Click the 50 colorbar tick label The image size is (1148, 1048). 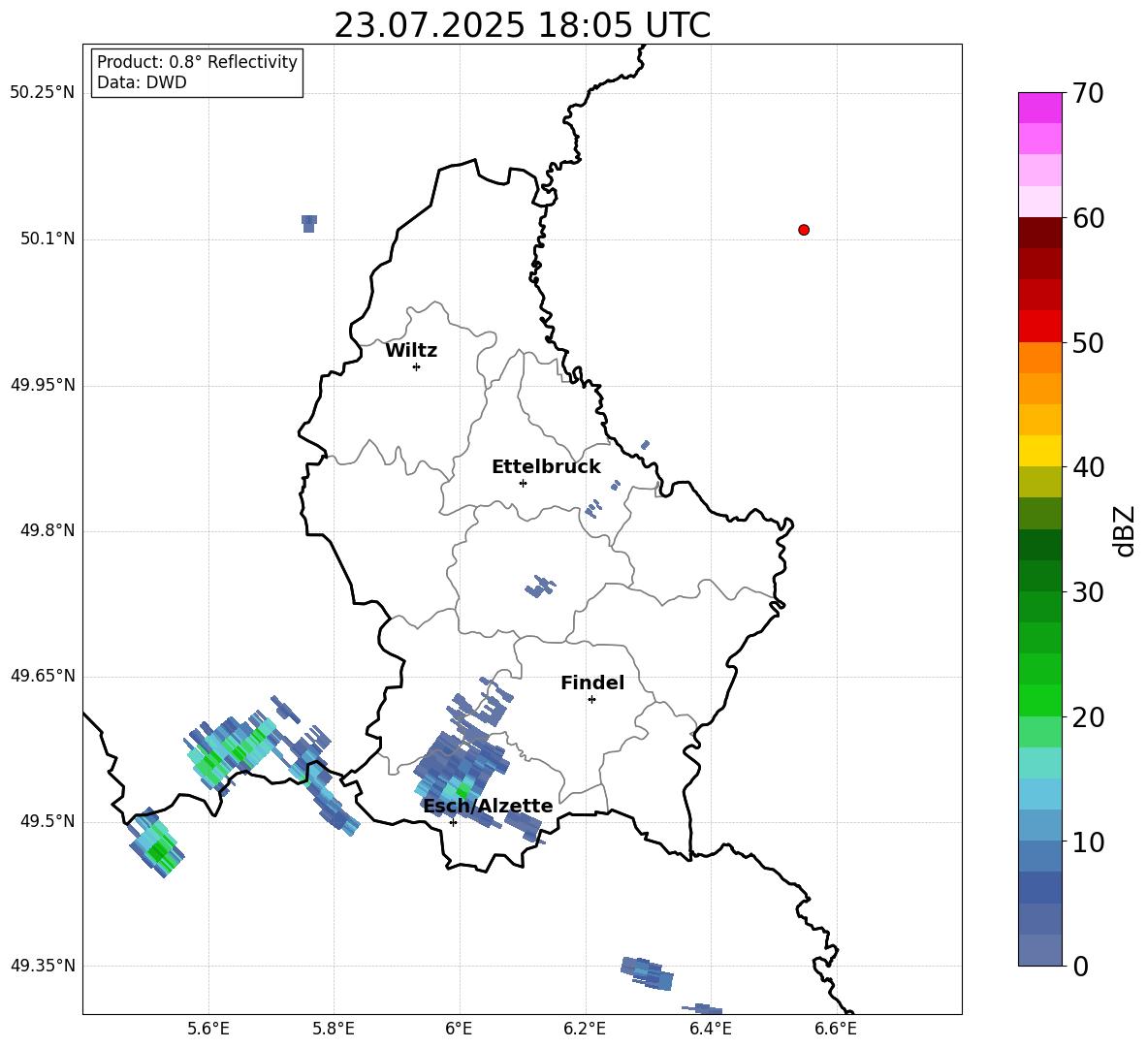tap(1088, 343)
